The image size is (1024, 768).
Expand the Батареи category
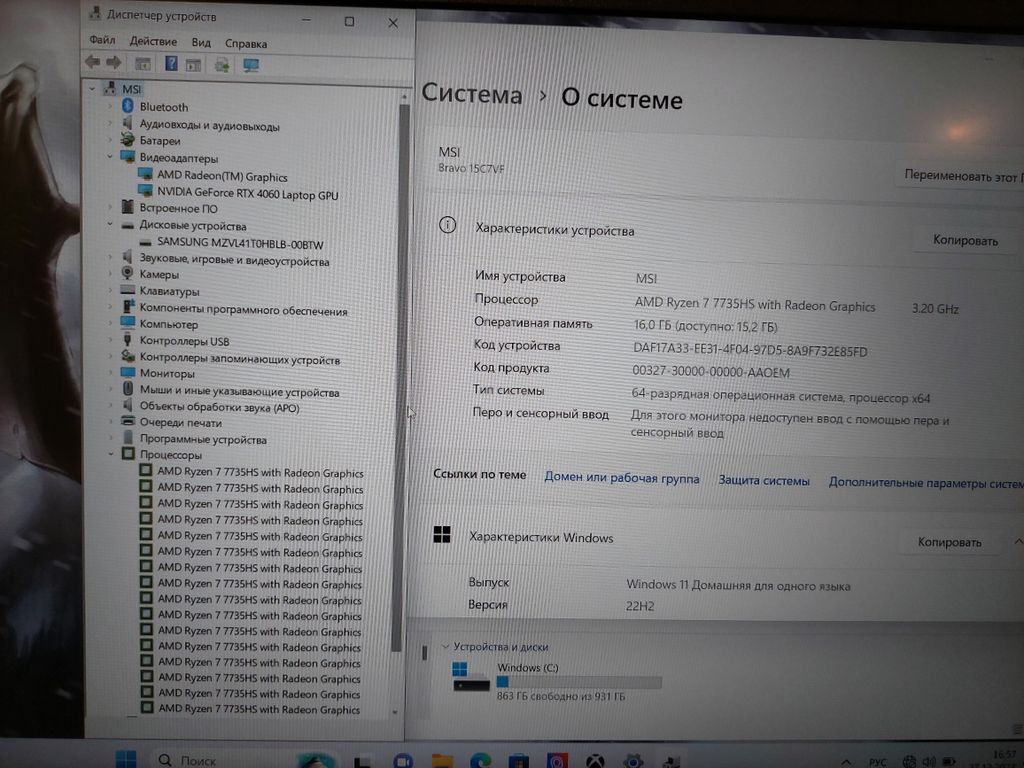tap(110, 142)
